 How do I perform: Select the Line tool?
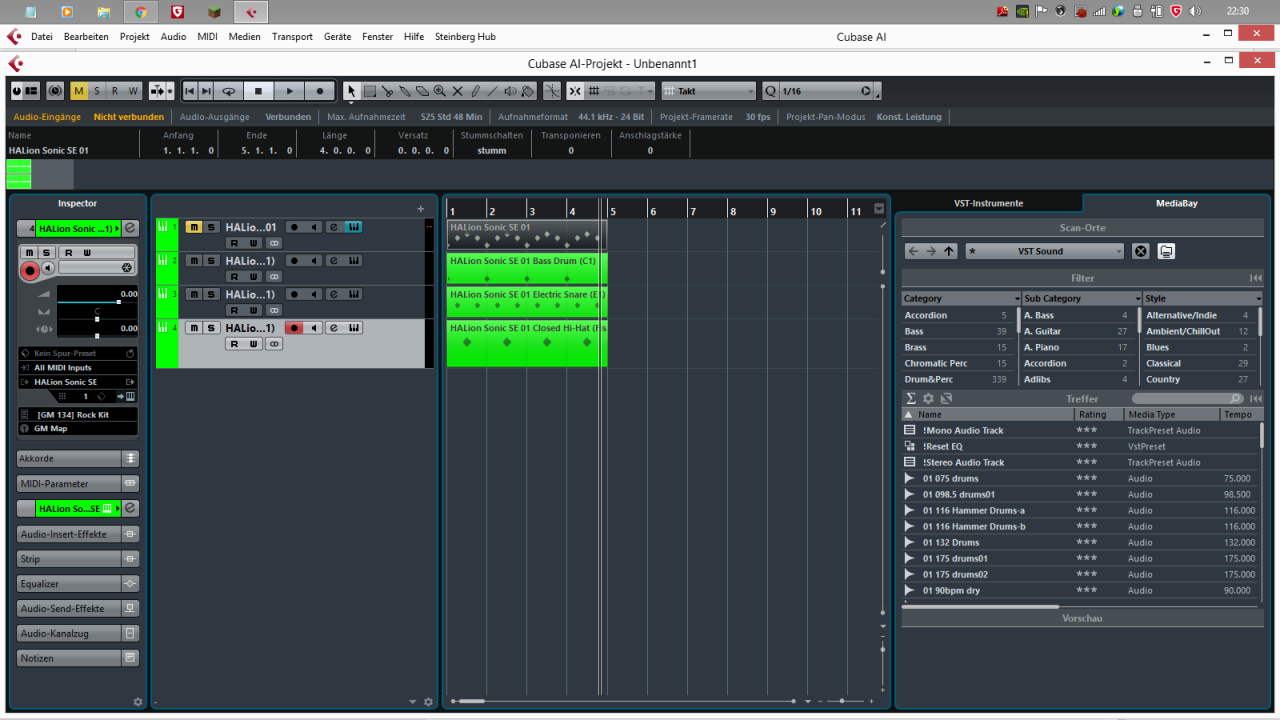[x=493, y=91]
